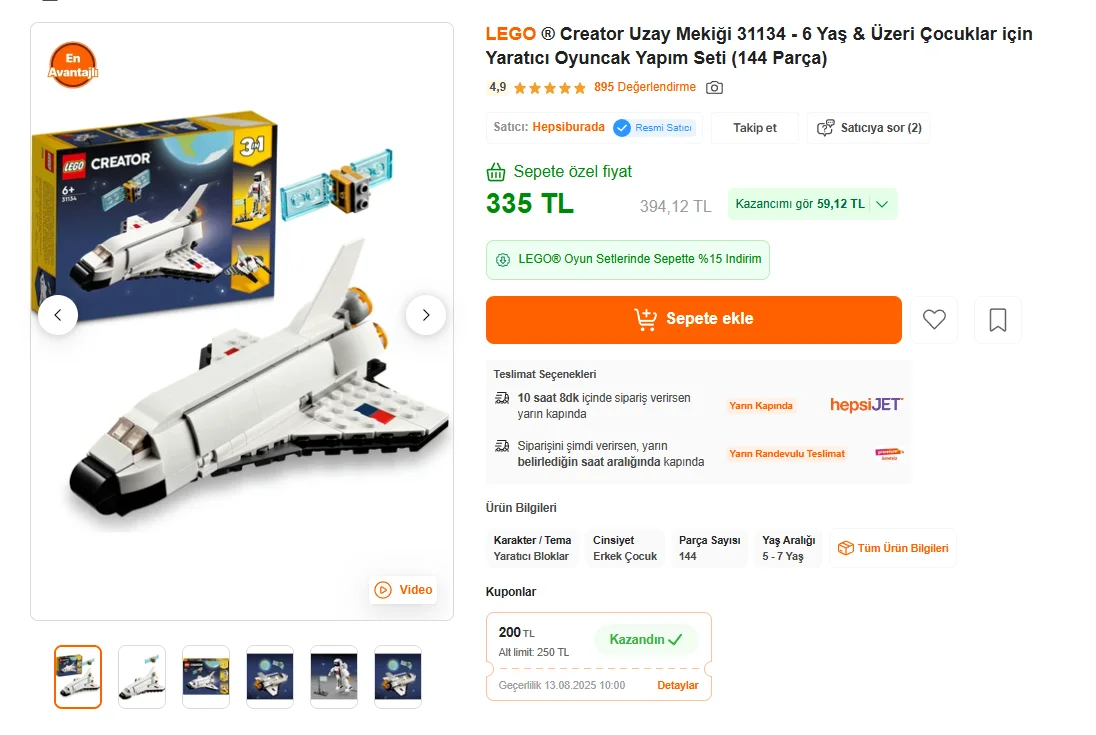1096x735 pixels.
Task: Open 'Satıcıya sor (2)' seller questions
Action: pyautogui.click(x=869, y=128)
